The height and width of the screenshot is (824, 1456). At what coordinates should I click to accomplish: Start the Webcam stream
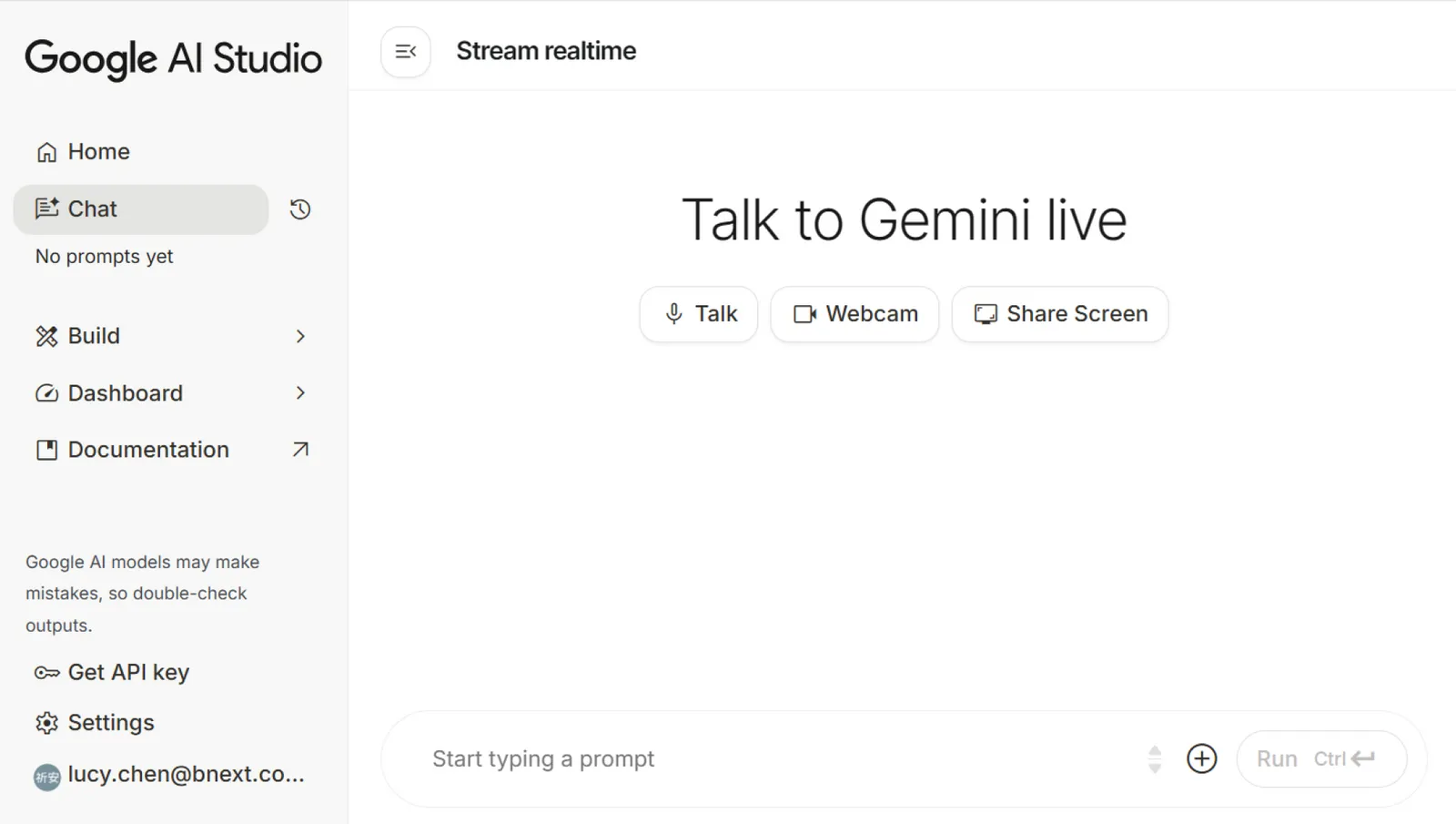click(854, 313)
